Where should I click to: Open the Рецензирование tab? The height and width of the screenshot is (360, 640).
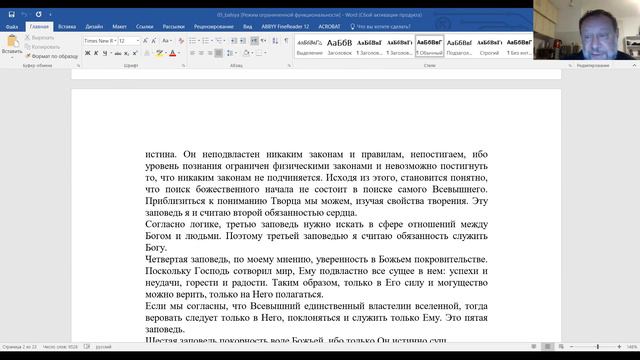(x=213, y=27)
